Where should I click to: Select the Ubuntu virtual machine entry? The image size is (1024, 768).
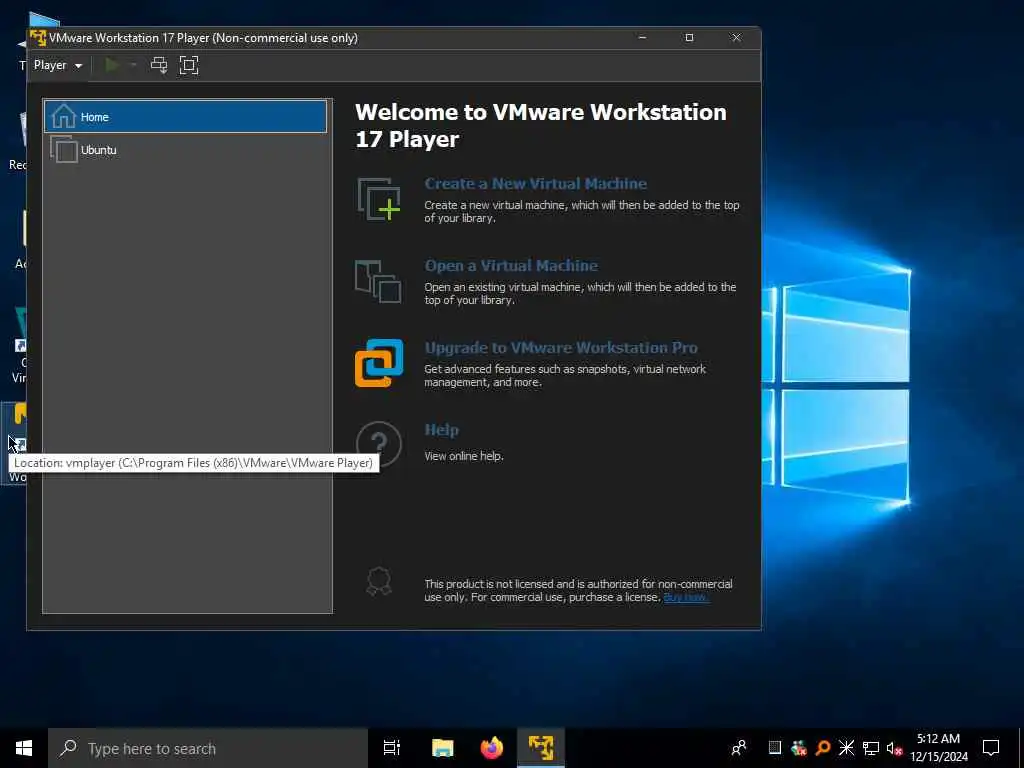coord(185,150)
